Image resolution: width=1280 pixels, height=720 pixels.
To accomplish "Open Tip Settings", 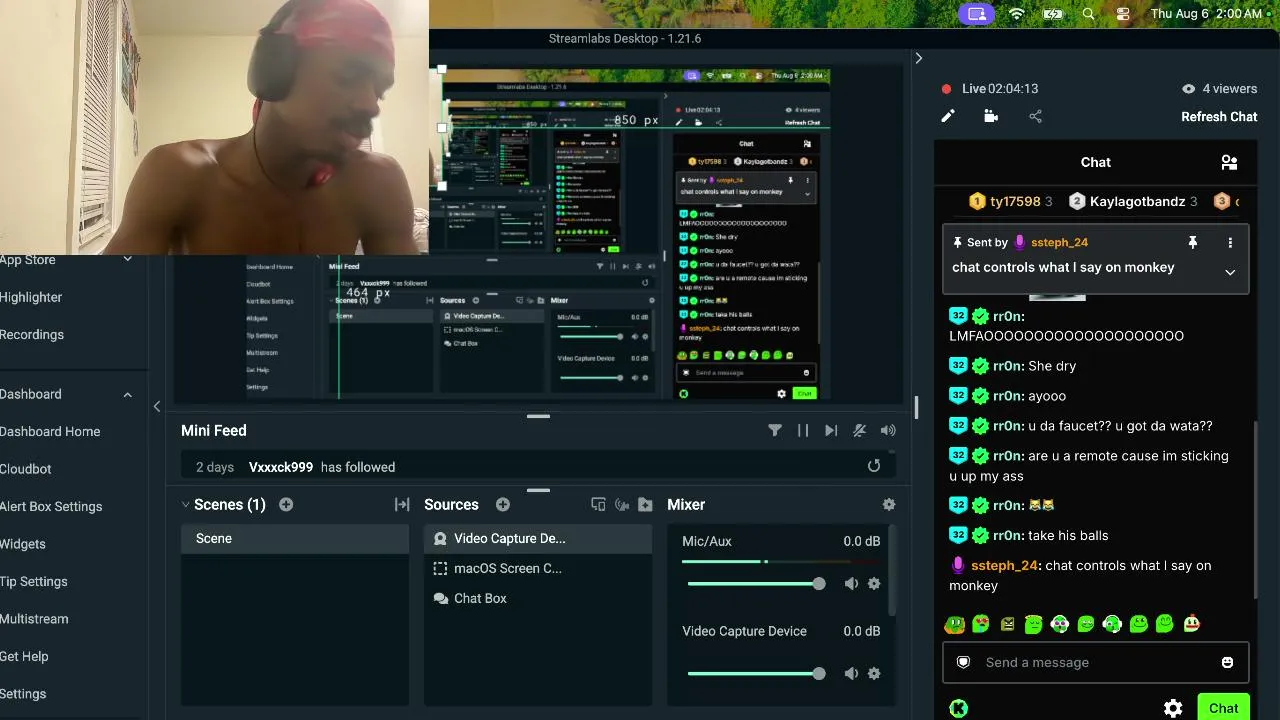I will pos(34,581).
